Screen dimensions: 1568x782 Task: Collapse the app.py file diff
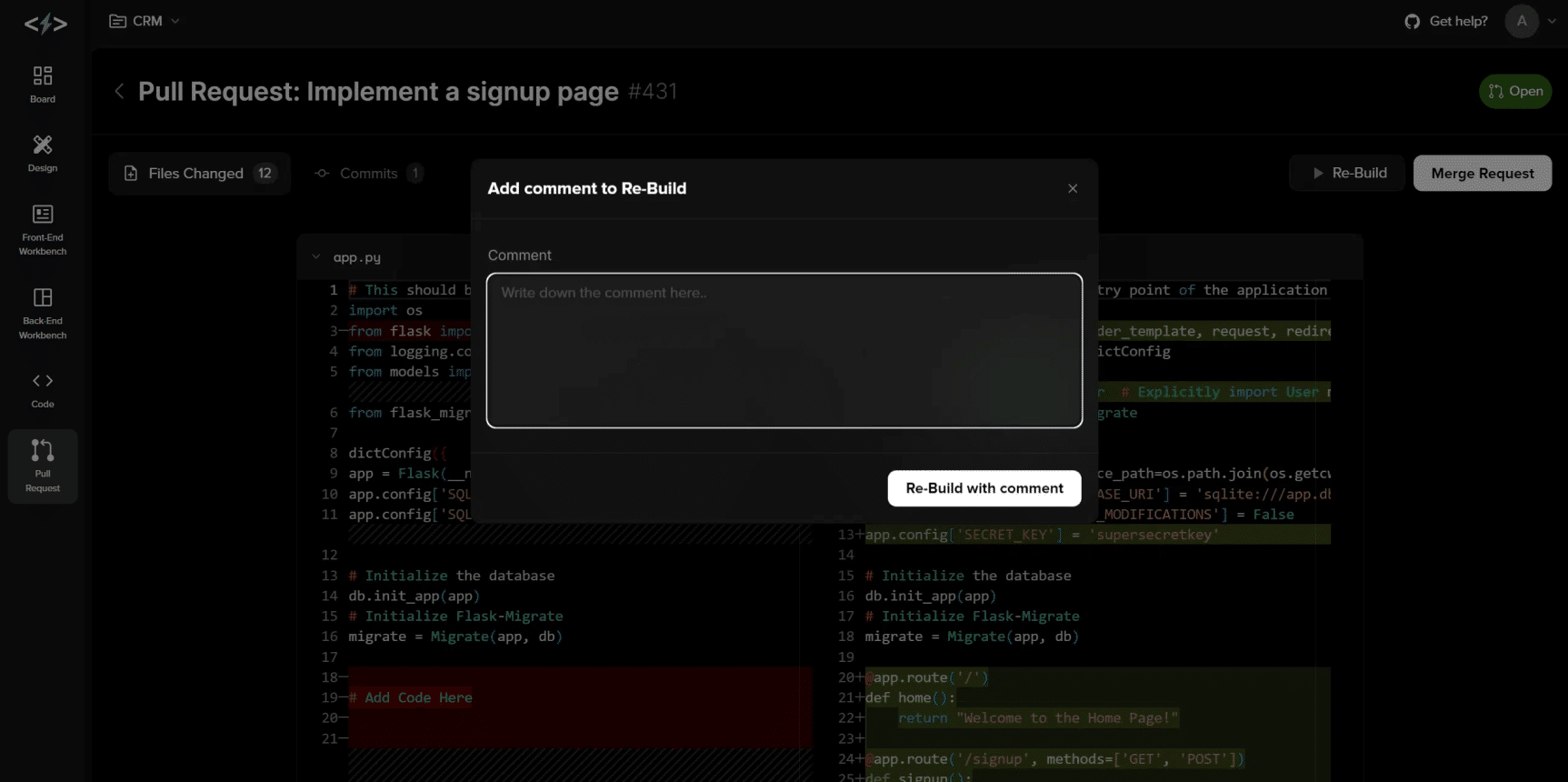(316, 257)
